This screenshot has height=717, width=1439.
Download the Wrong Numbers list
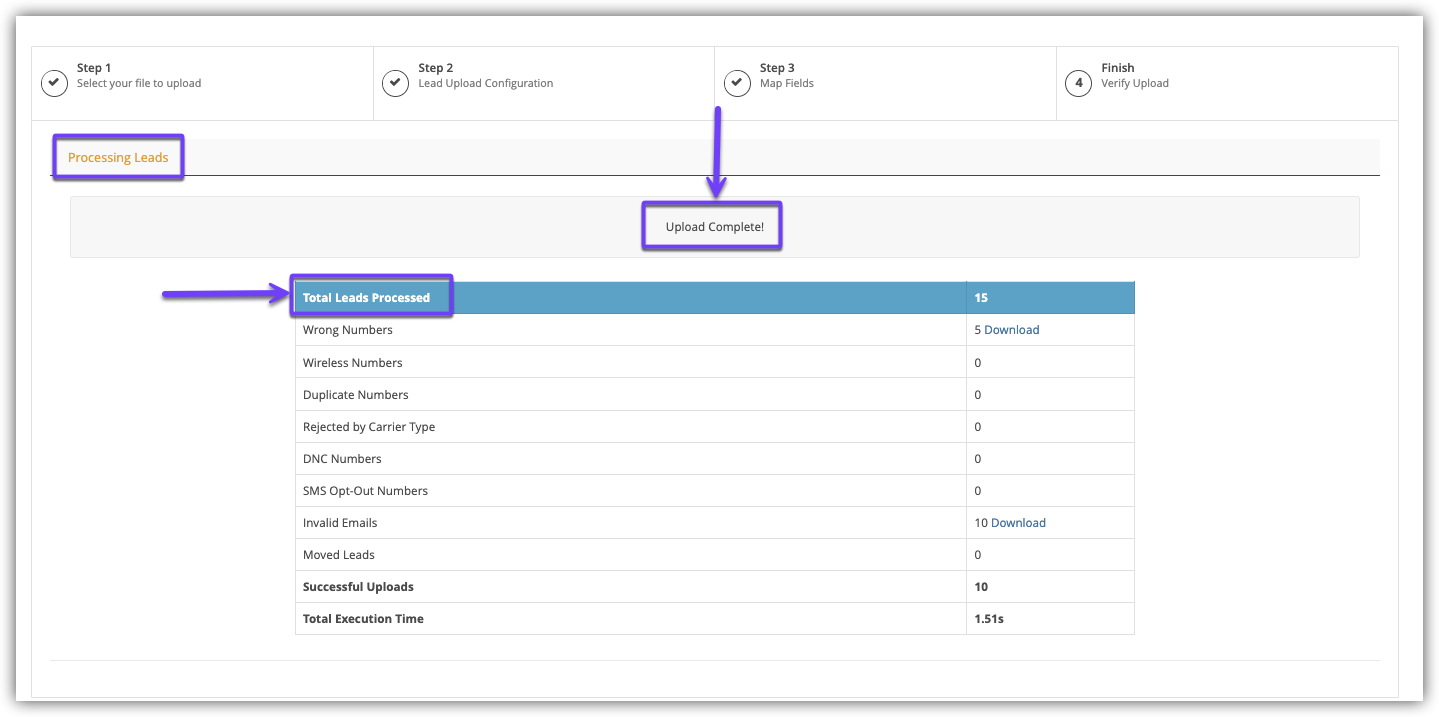pos(1011,330)
